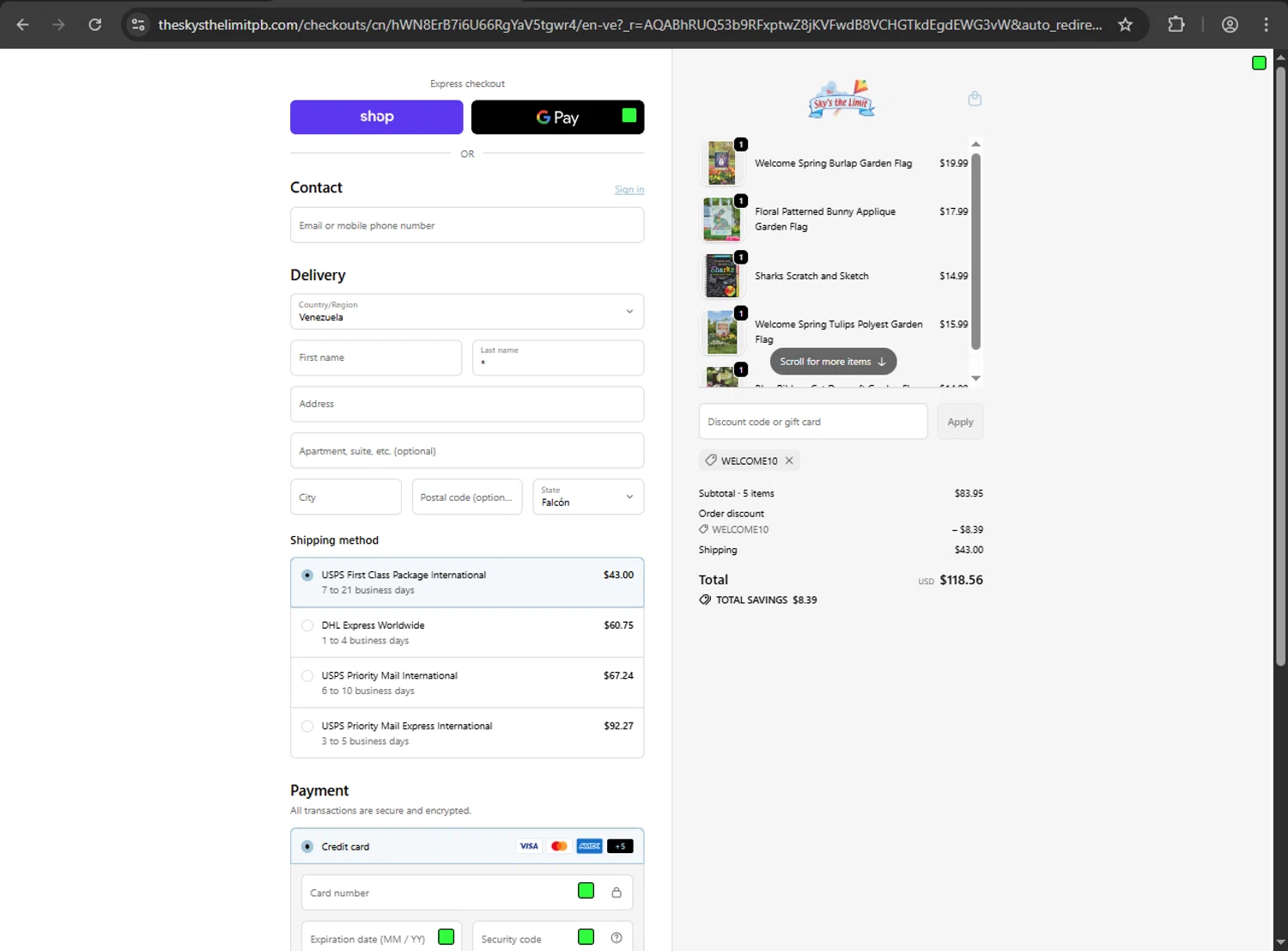This screenshot has width=1288, height=951.
Task: Click the Sky's the Limit store logo
Action: [841, 99]
